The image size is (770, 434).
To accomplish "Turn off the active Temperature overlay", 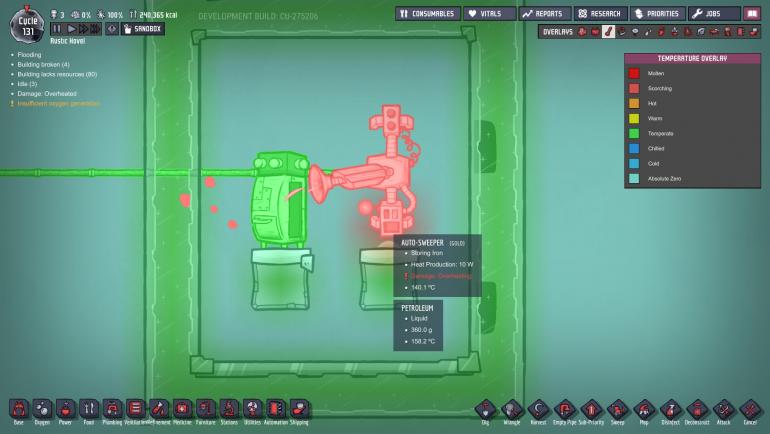I will coord(608,32).
